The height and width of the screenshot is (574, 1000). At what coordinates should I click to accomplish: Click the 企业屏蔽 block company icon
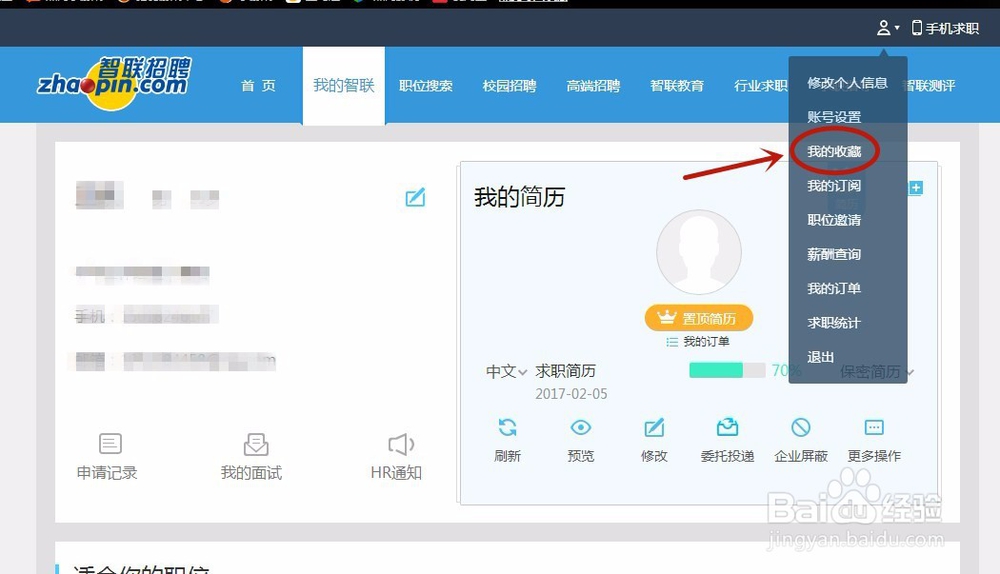[801, 427]
